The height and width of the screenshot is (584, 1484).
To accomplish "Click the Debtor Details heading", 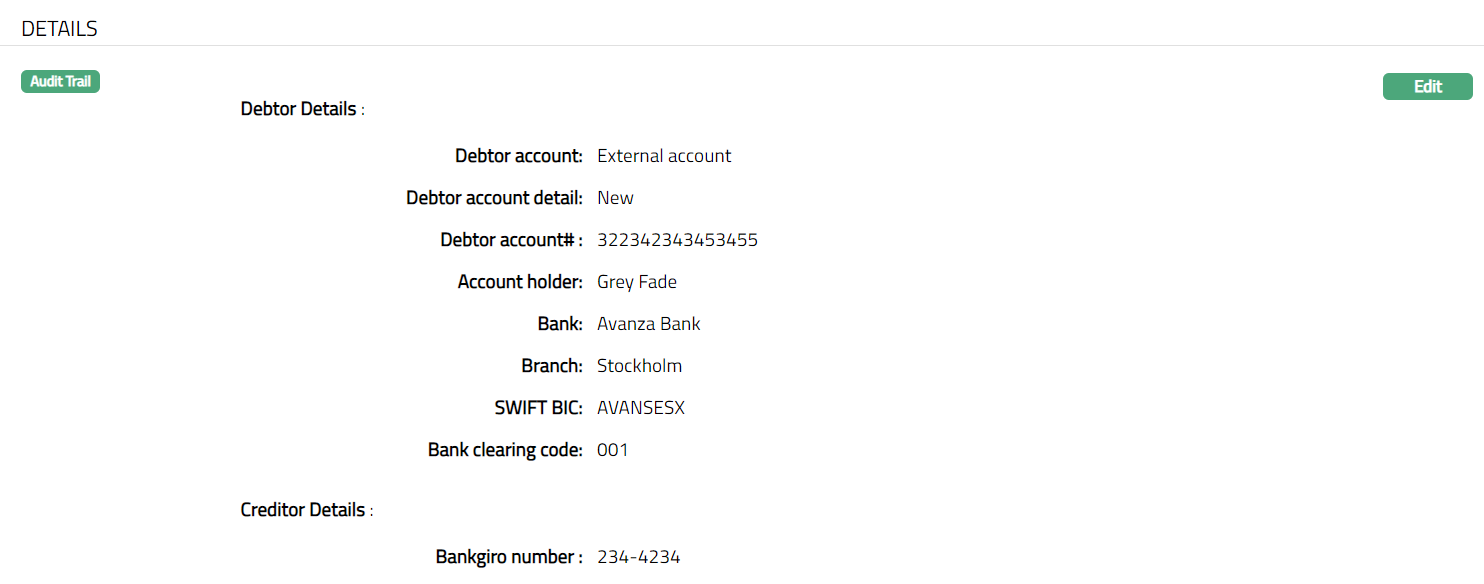I will pos(299,109).
